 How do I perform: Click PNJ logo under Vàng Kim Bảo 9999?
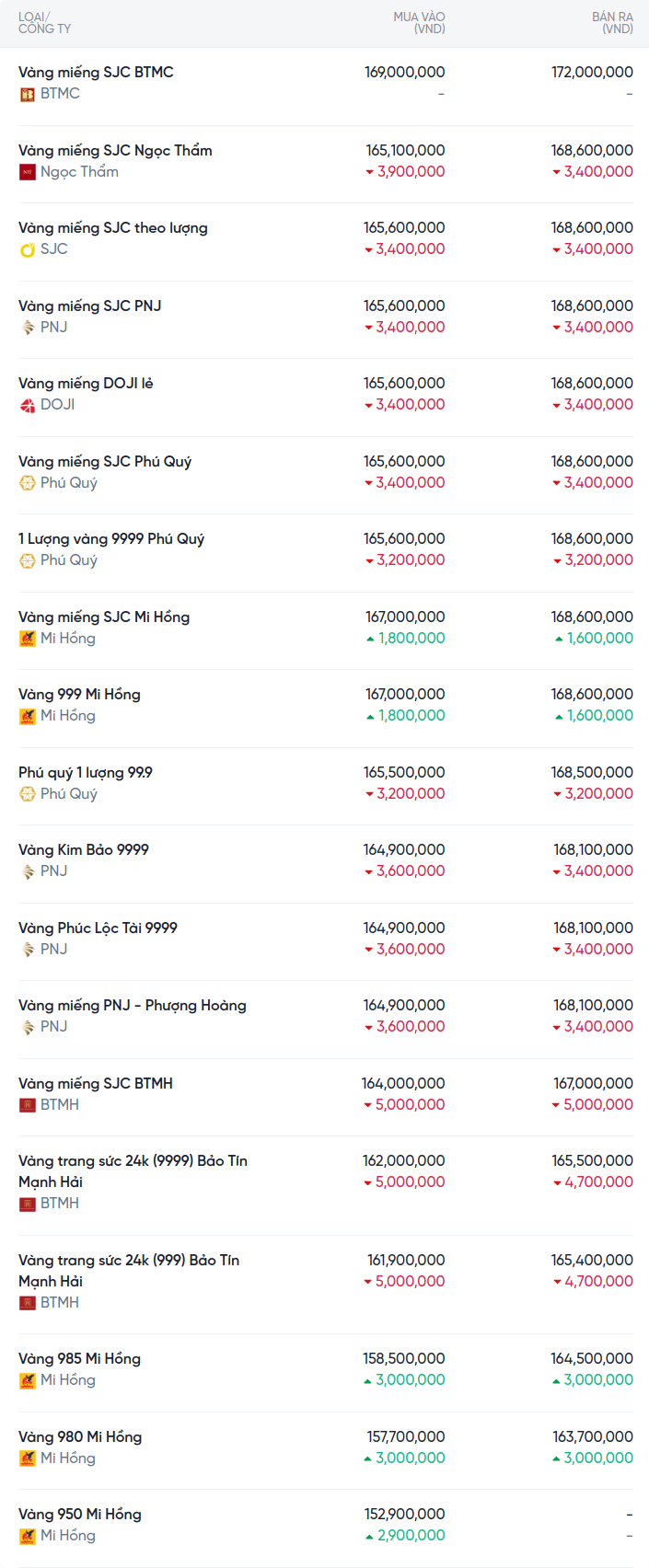click(x=28, y=871)
